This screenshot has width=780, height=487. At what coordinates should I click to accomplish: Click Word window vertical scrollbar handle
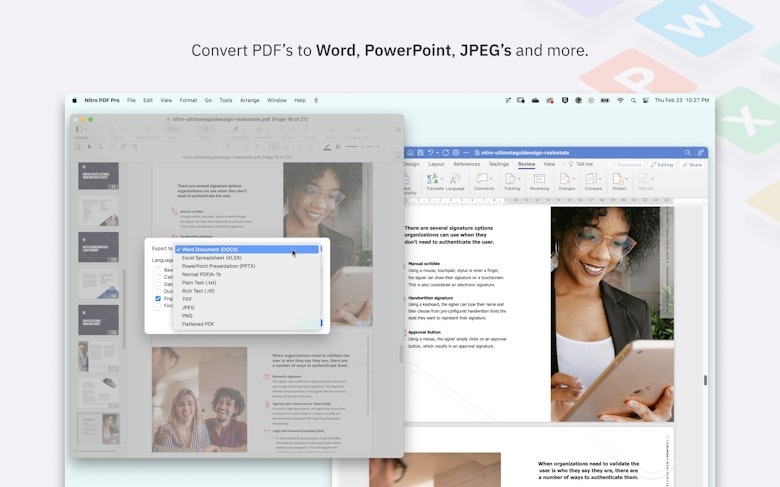(x=705, y=380)
